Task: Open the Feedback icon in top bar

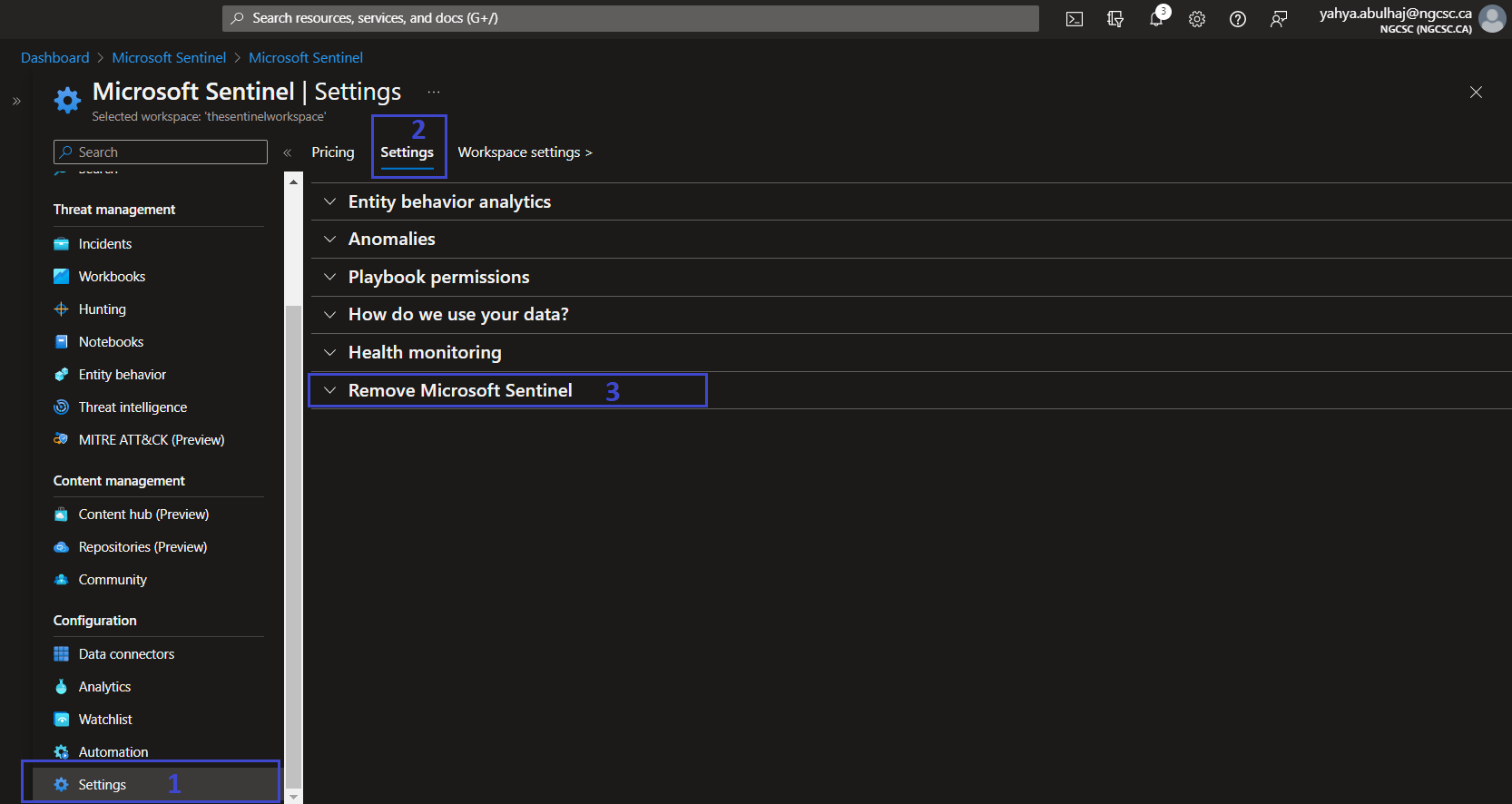Action: (x=1279, y=19)
